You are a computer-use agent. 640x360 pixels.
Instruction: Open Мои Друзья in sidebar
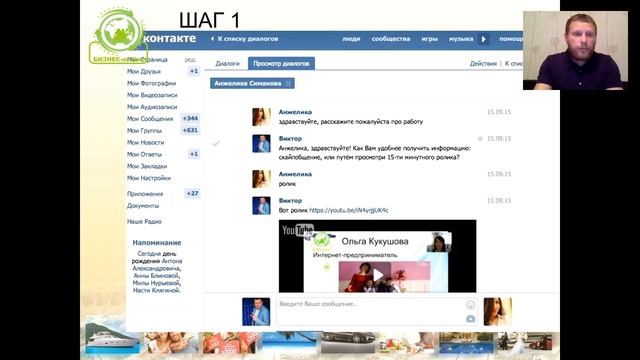pyautogui.click(x=144, y=71)
